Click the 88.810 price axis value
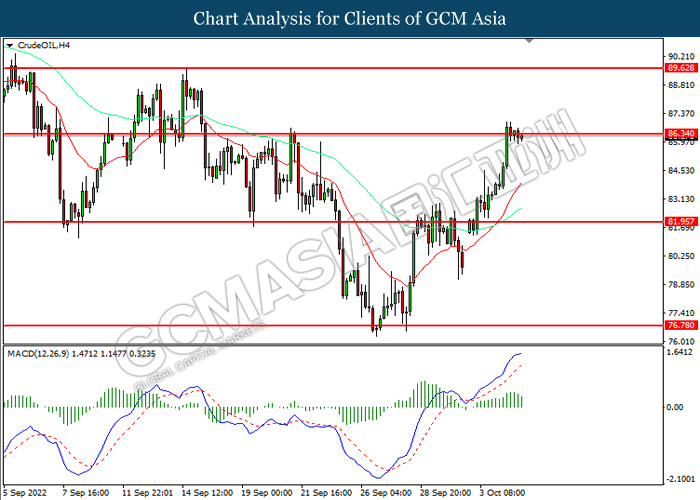Screen dimensions: 700x500 [681, 85]
